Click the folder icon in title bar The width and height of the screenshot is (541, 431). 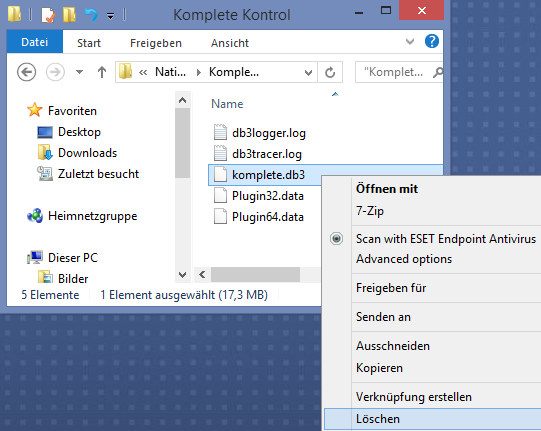[14, 14]
